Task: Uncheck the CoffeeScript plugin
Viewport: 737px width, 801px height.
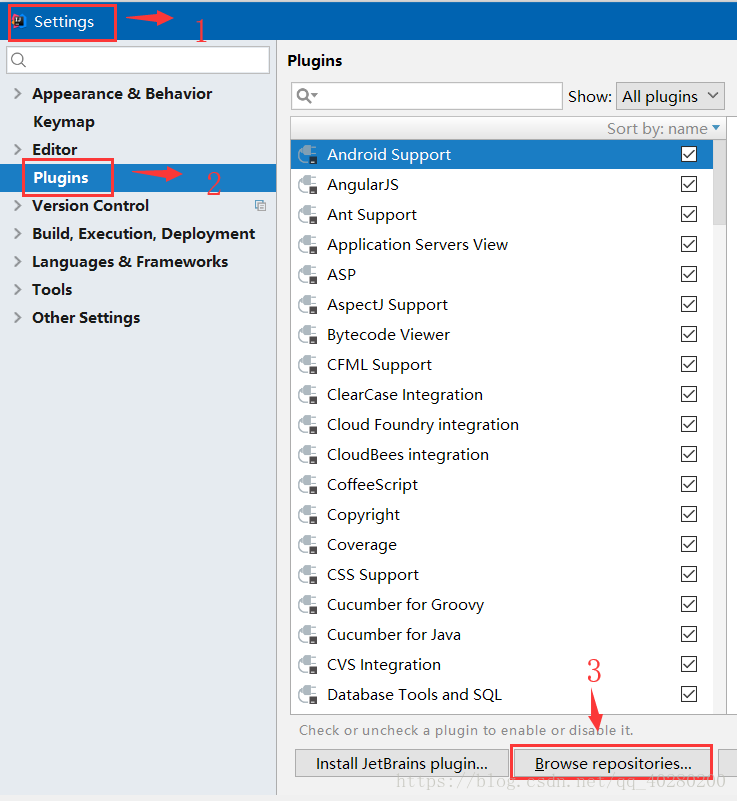Action: 688,484
